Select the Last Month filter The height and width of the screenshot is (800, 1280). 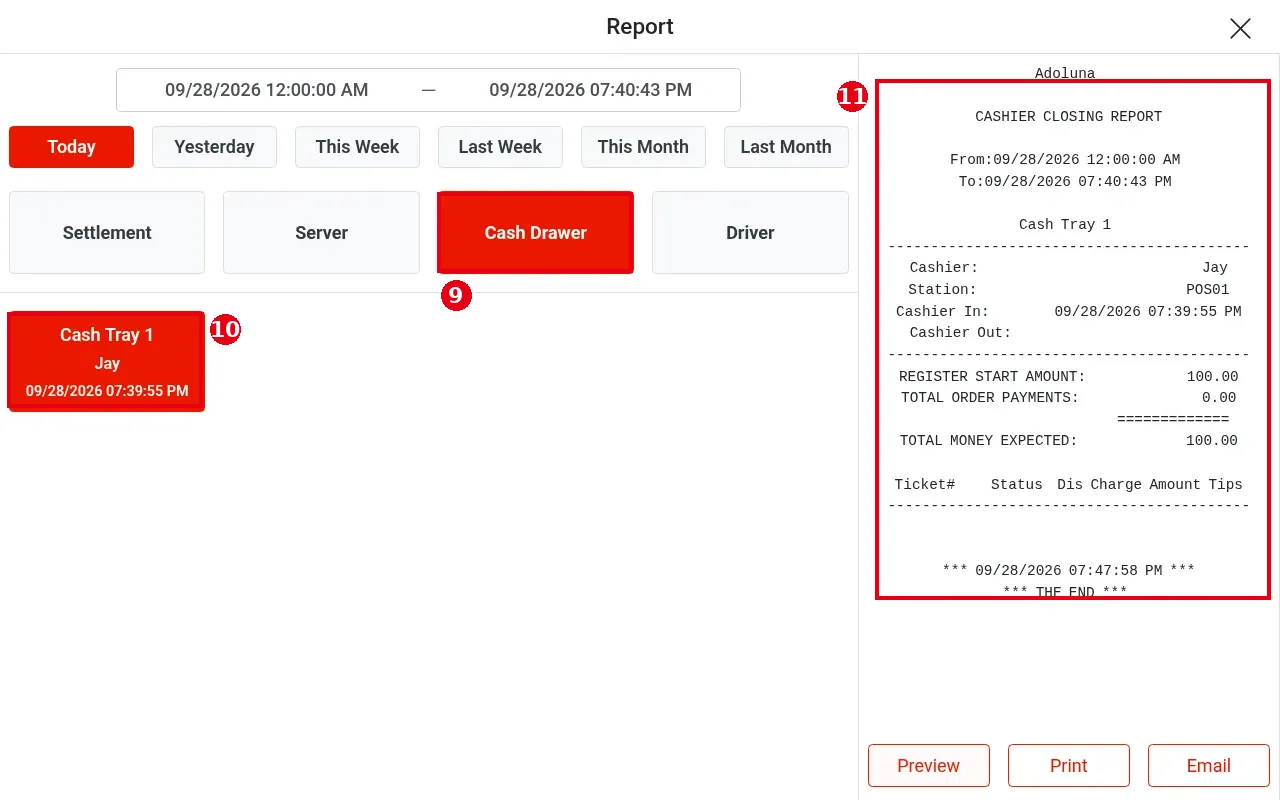coord(786,147)
